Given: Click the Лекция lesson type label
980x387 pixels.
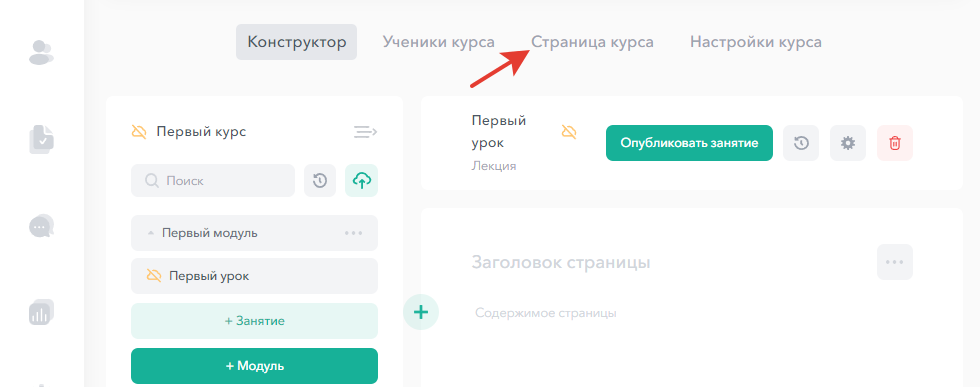Looking at the screenshot, I should (x=494, y=166).
